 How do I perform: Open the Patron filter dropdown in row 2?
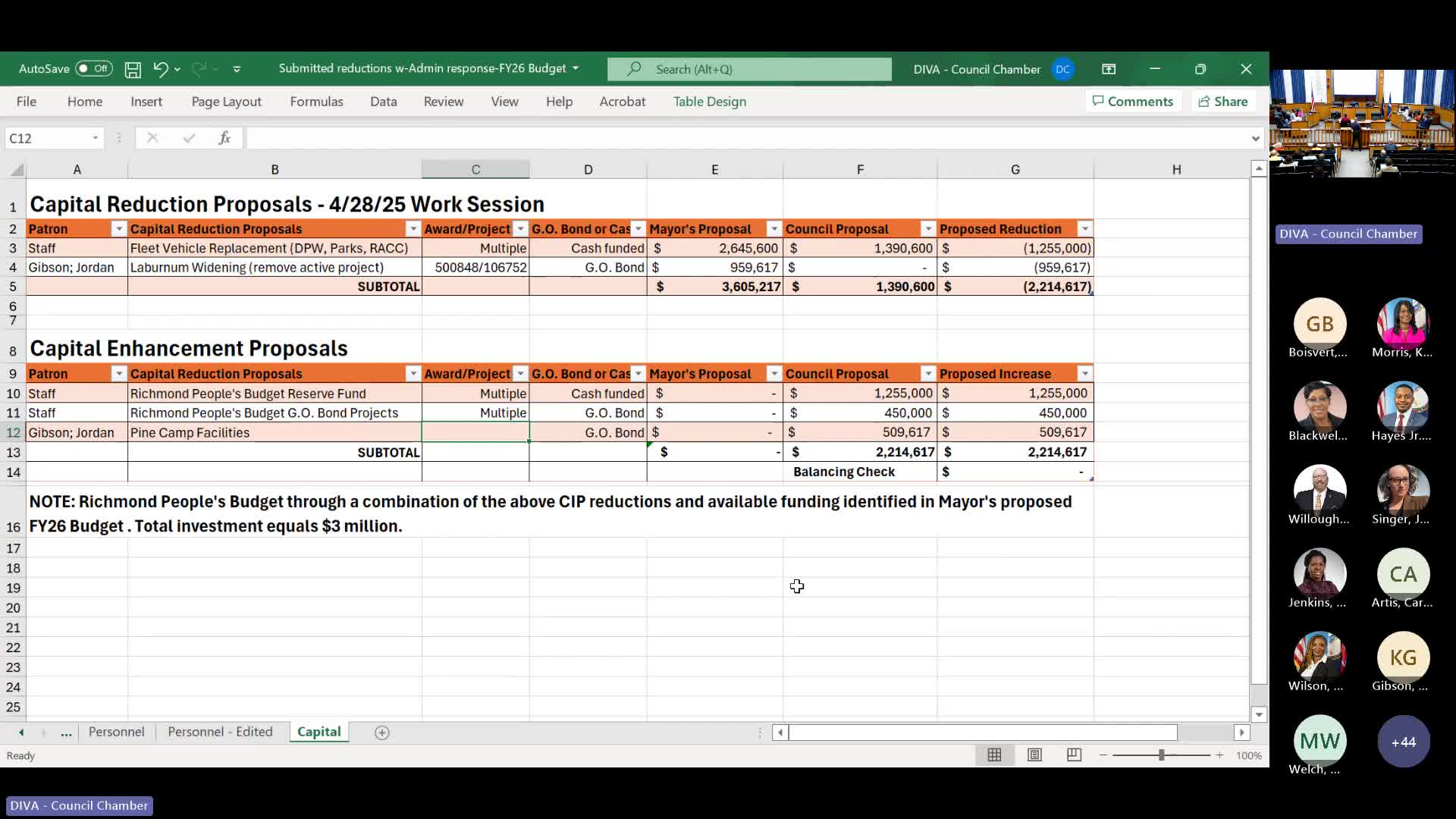click(x=119, y=229)
